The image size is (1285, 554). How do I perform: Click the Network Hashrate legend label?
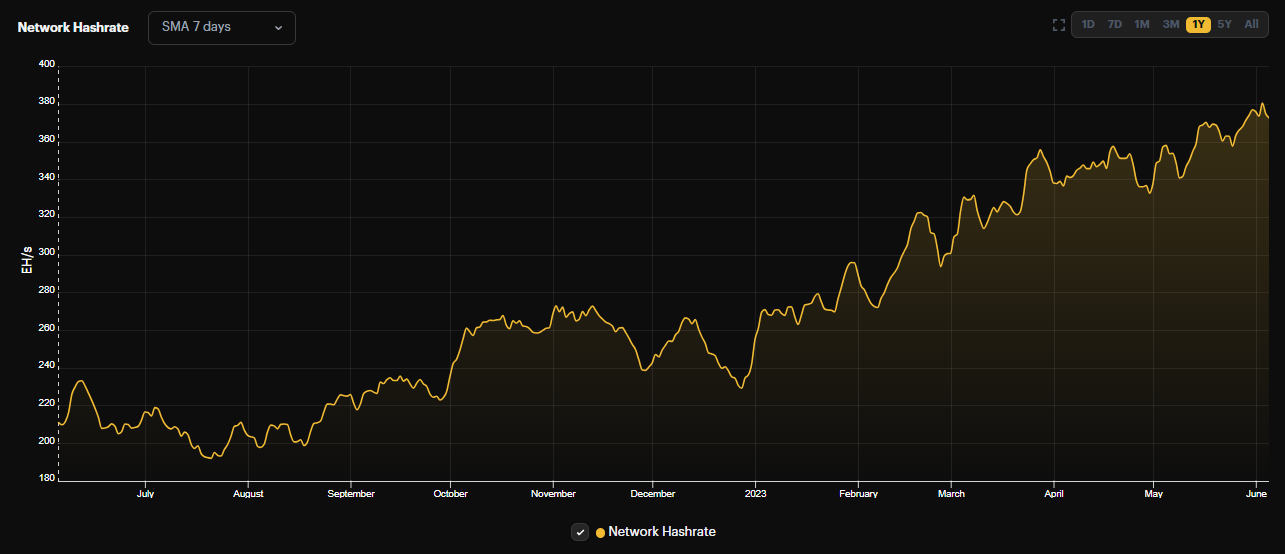(x=662, y=532)
